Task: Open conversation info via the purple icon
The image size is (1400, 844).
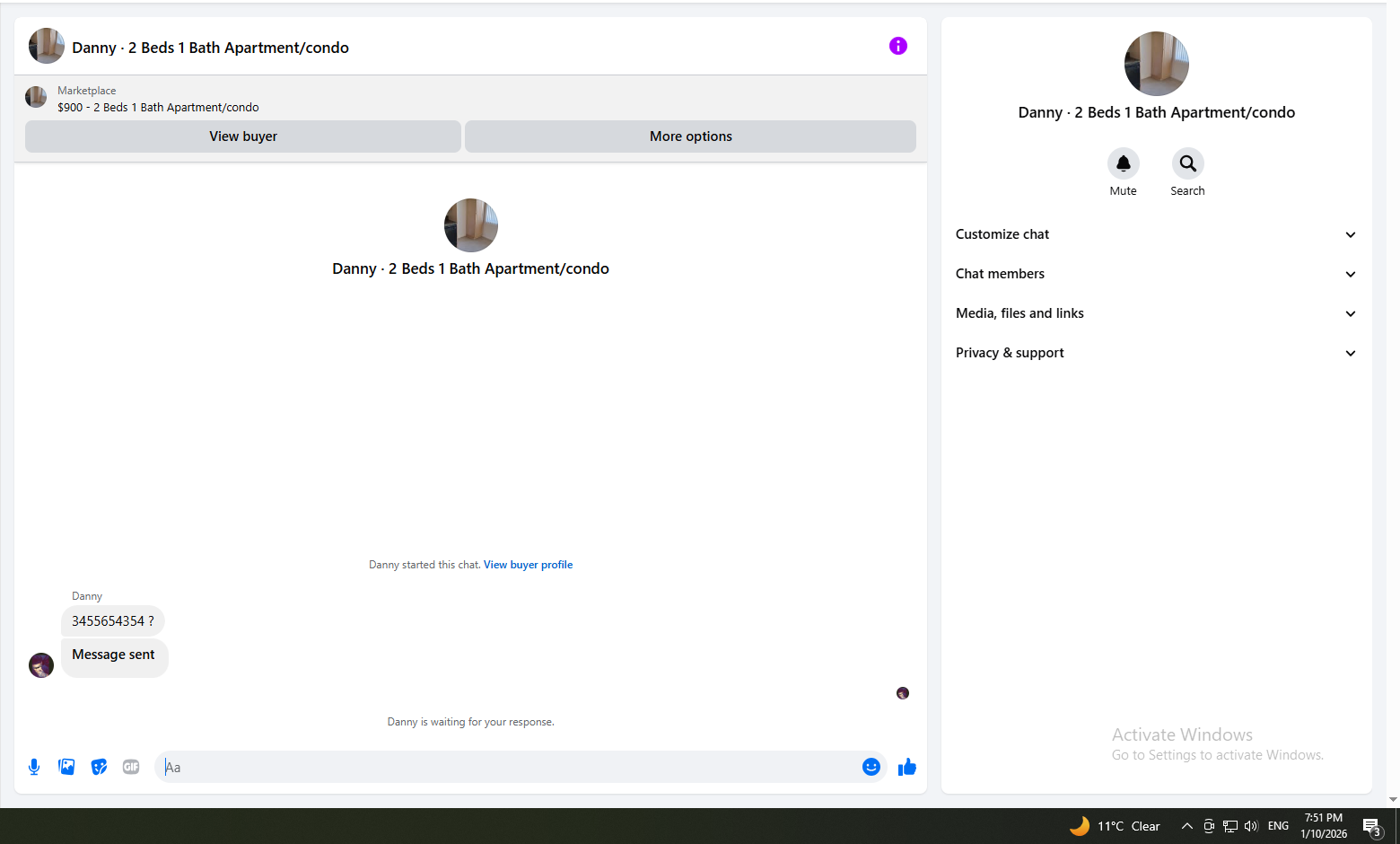Action: click(x=898, y=46)
